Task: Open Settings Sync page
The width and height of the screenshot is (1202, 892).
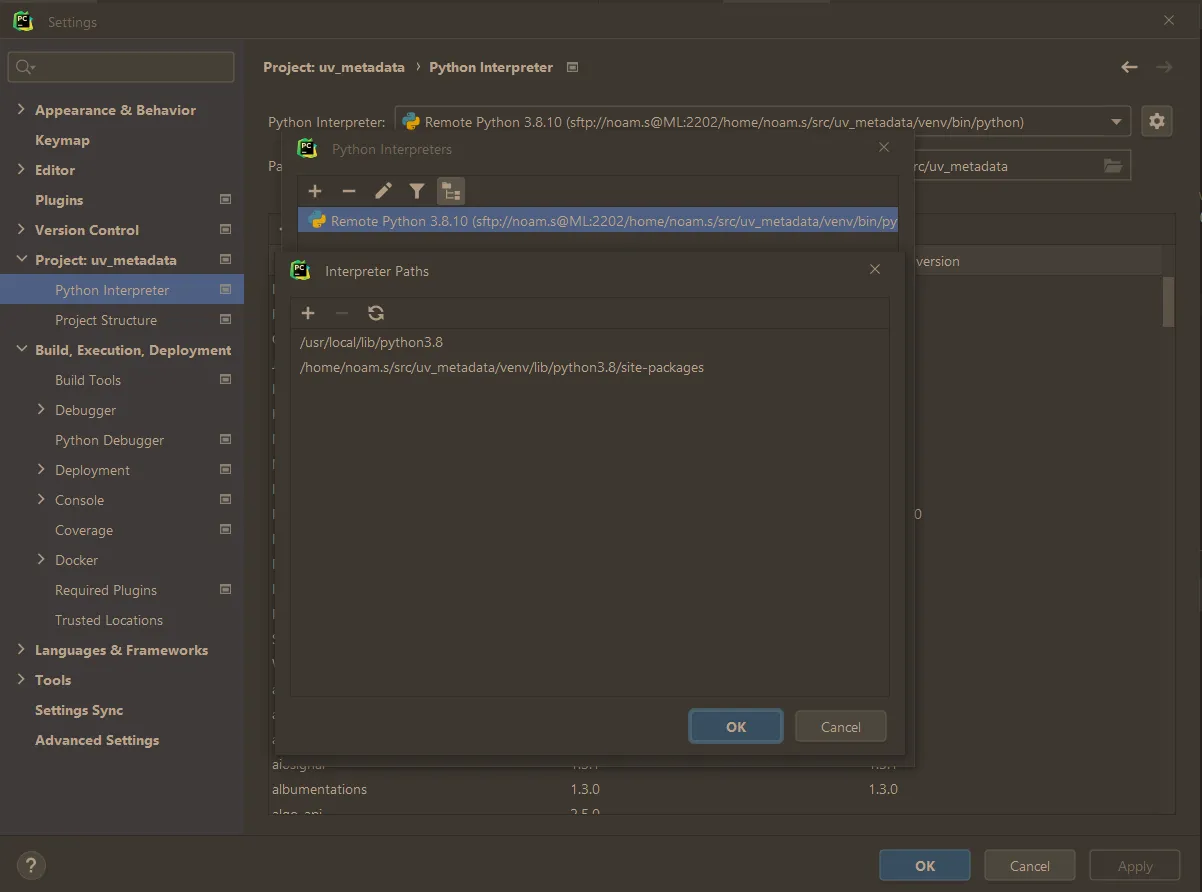Action: (79, 710)
